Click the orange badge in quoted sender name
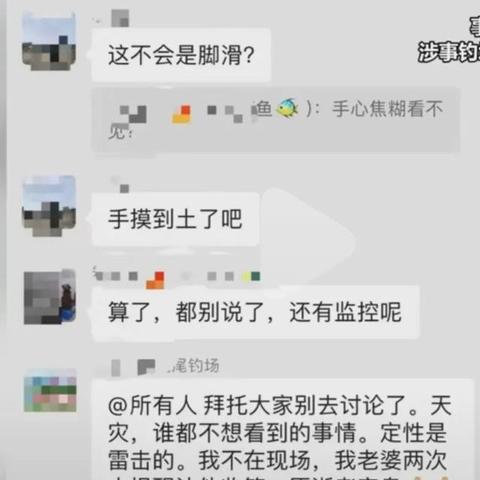480x480 pixels. click(182, 114)
